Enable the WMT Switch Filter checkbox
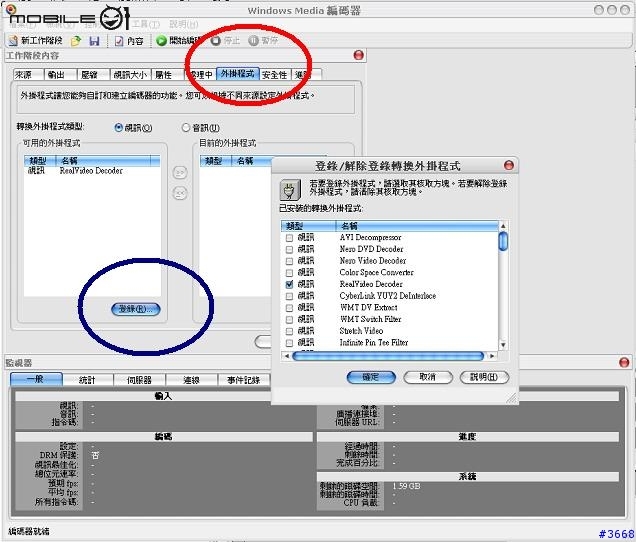 click(289, 320)
